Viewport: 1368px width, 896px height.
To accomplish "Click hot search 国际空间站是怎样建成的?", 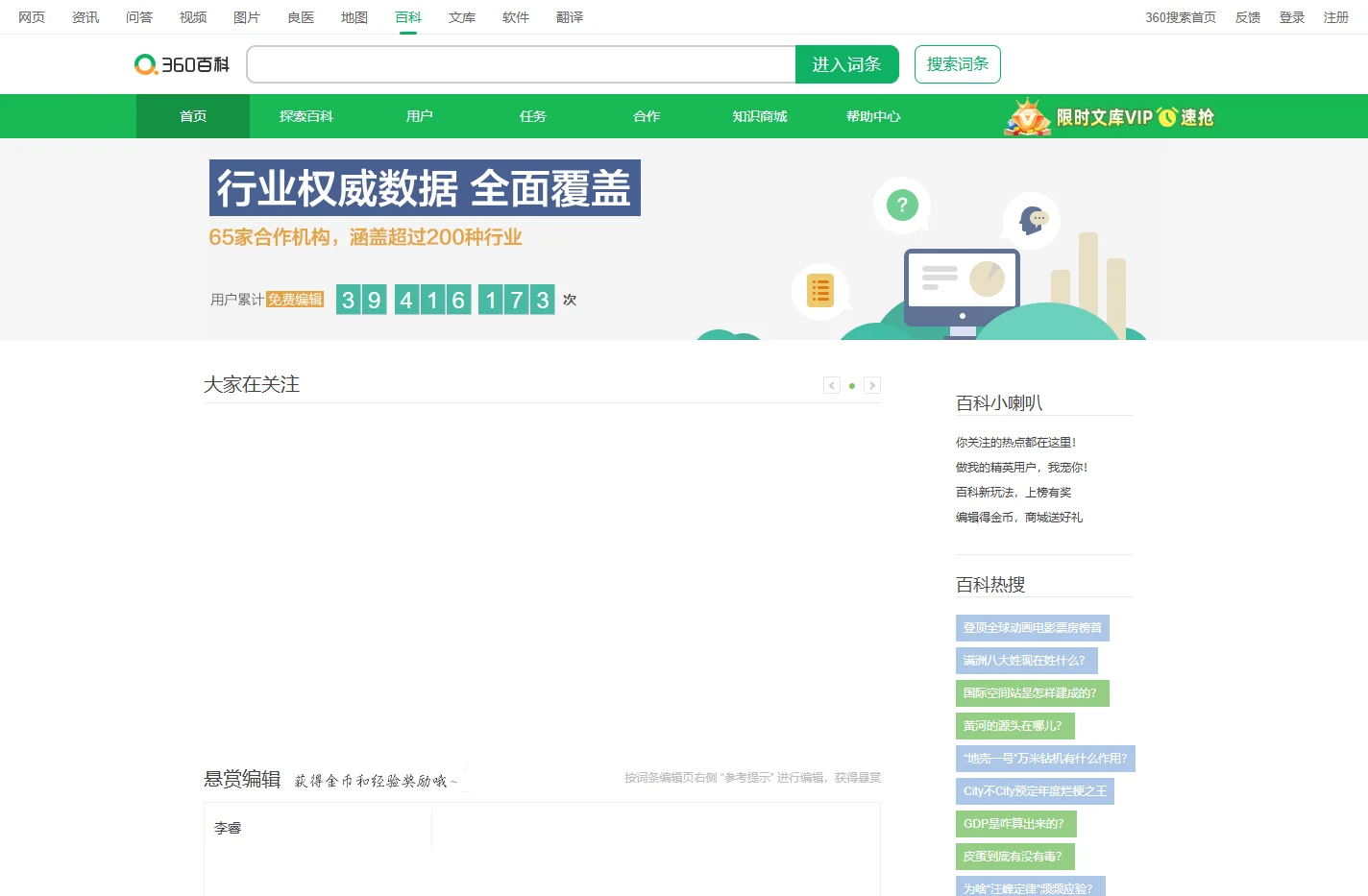I will coord(1033,693).
